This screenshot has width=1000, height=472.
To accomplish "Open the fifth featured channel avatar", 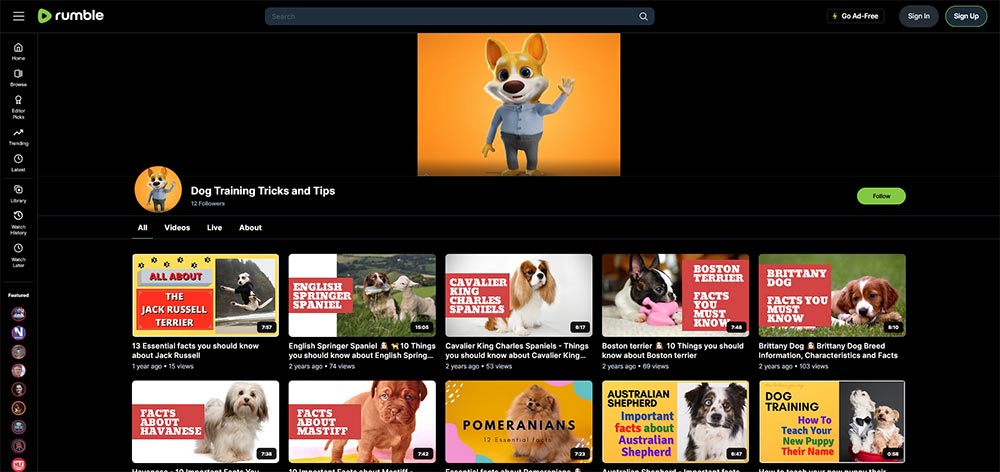I will point(18,389).
